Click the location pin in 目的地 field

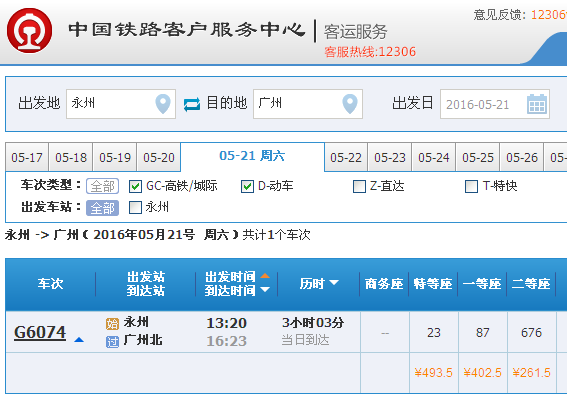point(350,104)
